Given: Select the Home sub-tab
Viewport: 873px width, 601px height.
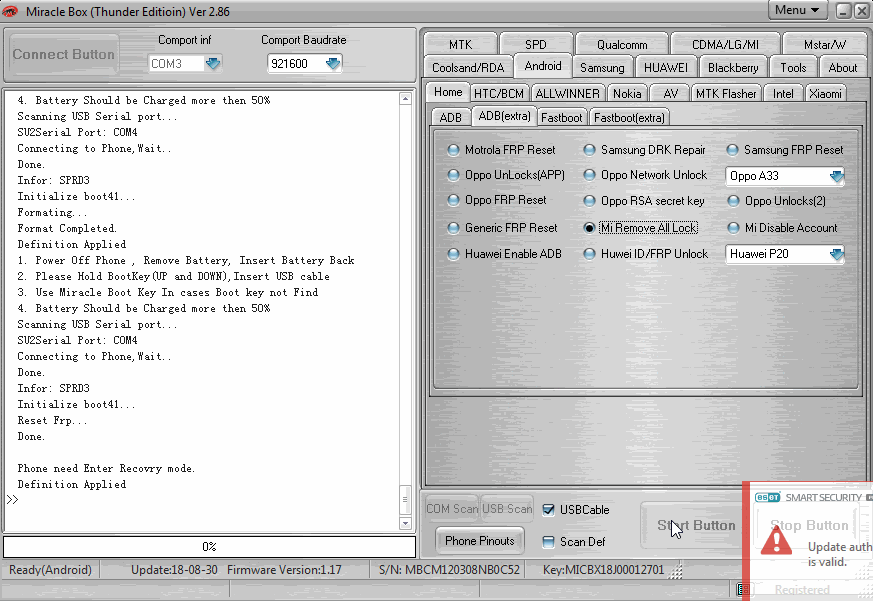Looking at the screenshot, I should tap(448, 92).
